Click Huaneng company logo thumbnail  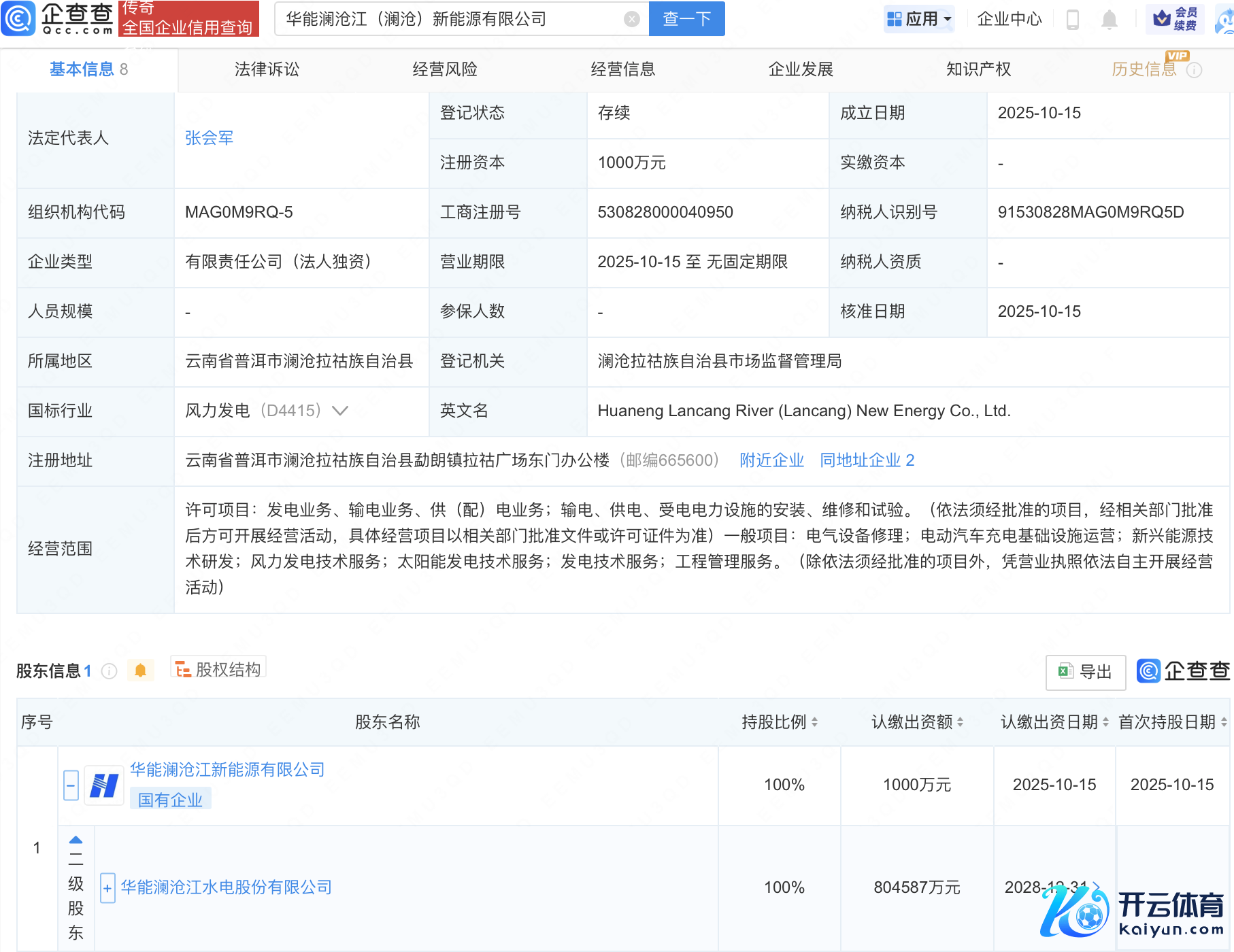pos(103,786)
